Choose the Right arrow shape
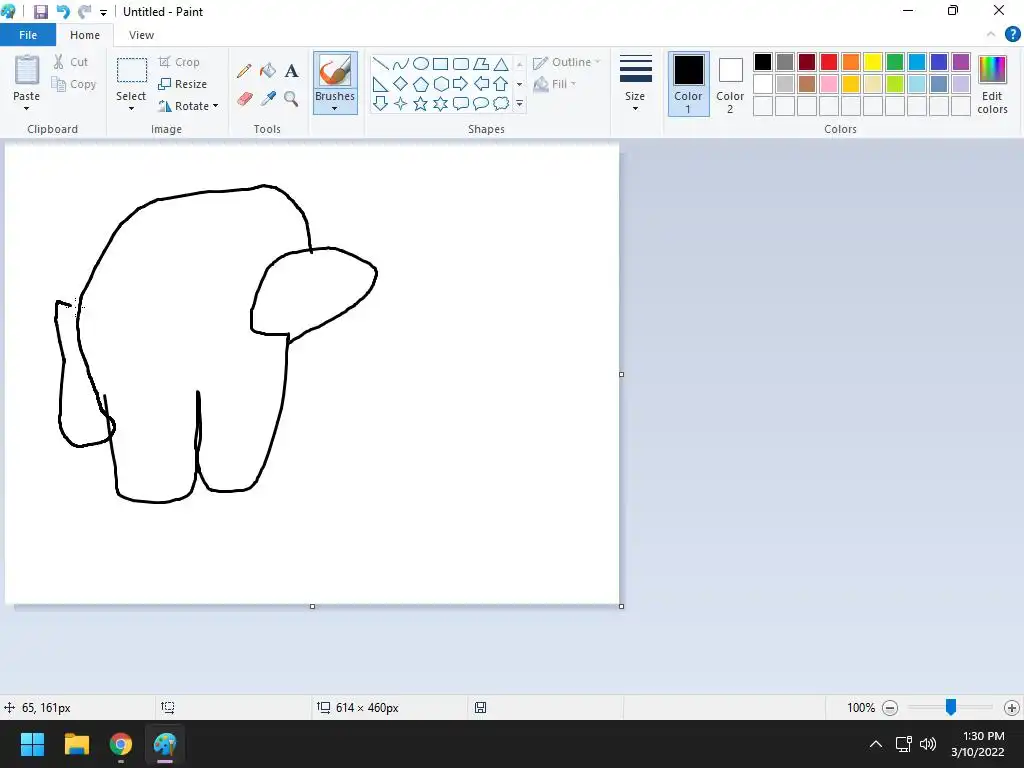The image size is (1024, 768). [461, 84]
